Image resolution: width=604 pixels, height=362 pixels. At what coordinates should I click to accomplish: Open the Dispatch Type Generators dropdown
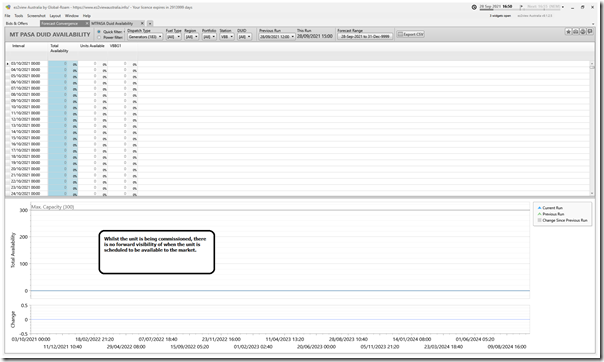pyautogui.click(x=145, y=37)
